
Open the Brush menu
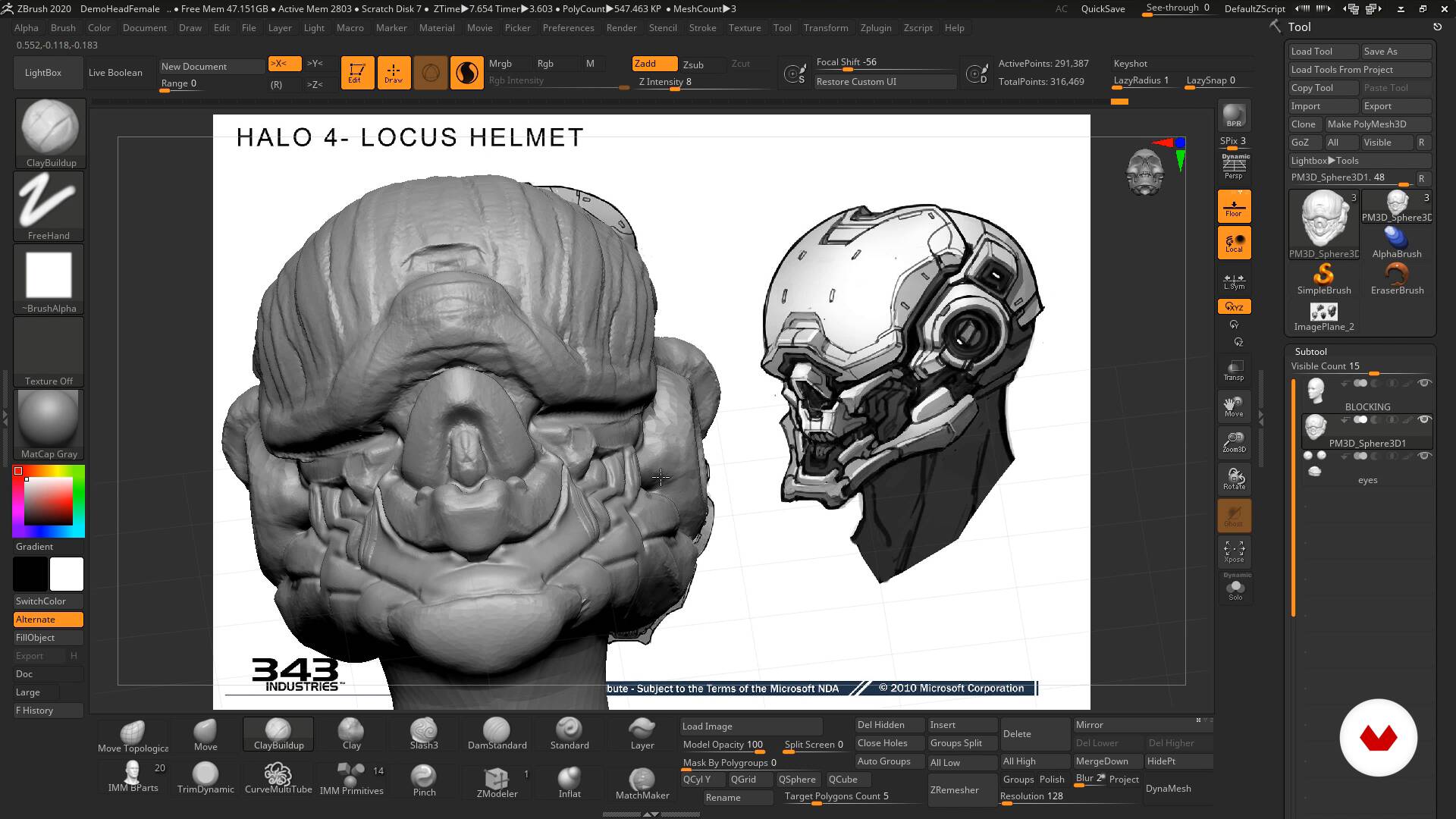pos(63,28)
